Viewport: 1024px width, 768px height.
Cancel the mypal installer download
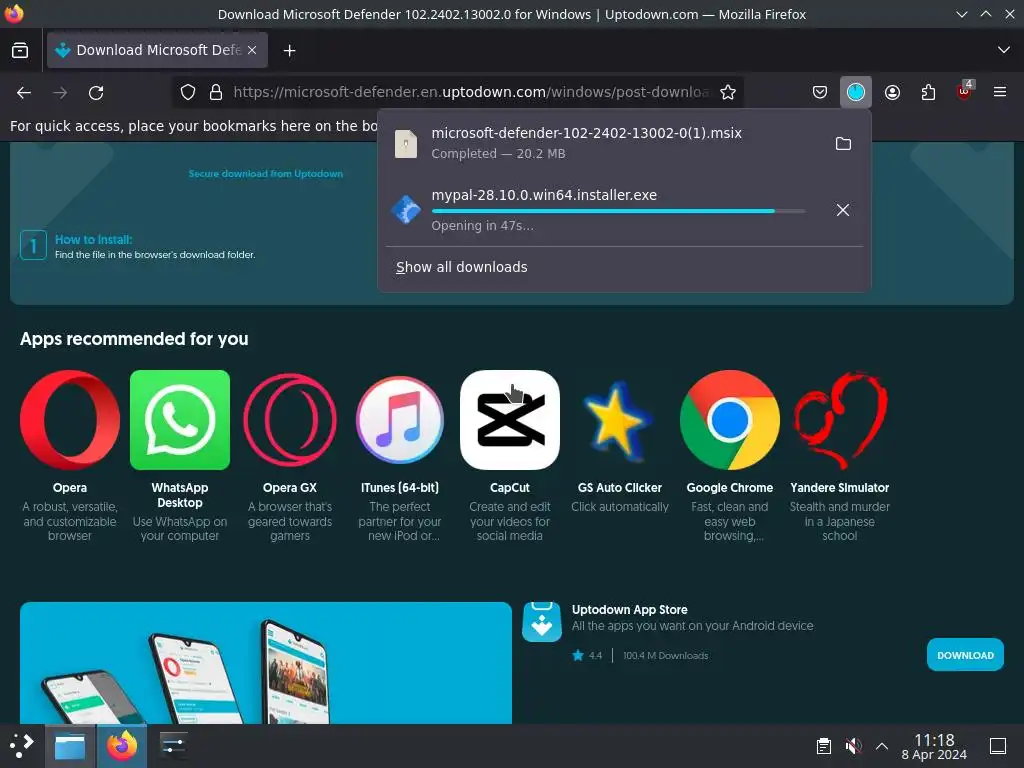pyautogui.click(x=842, y=210)
